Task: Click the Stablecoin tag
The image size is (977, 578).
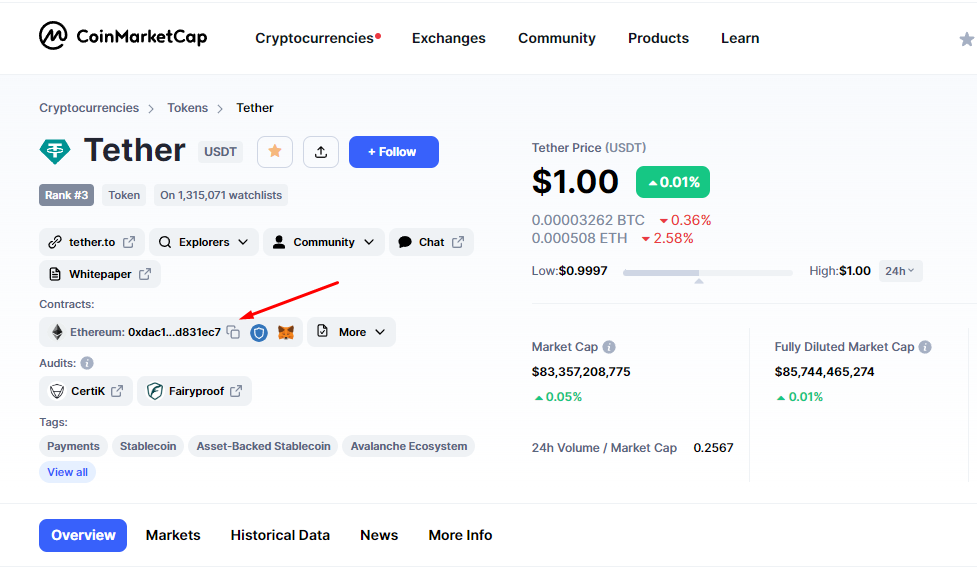Action: point(148,446)
